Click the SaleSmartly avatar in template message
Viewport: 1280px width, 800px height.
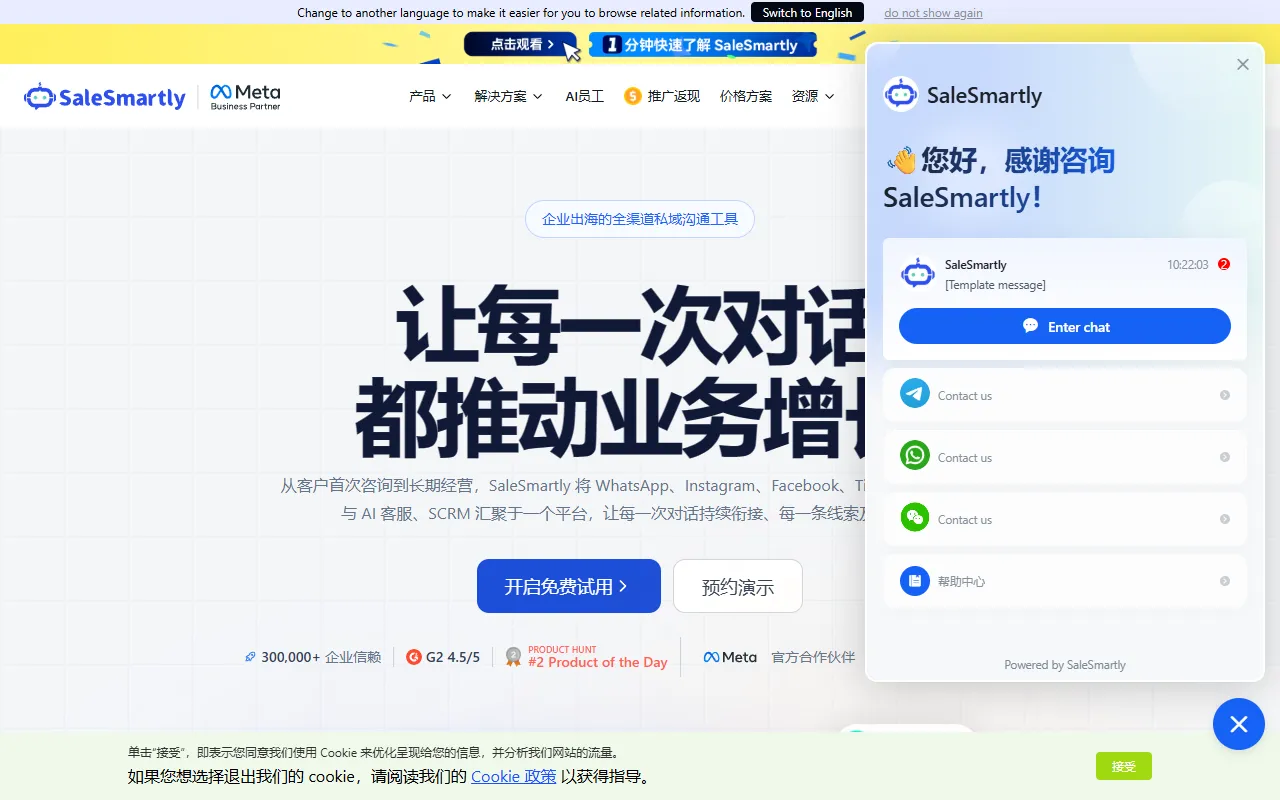pos(918,273)
